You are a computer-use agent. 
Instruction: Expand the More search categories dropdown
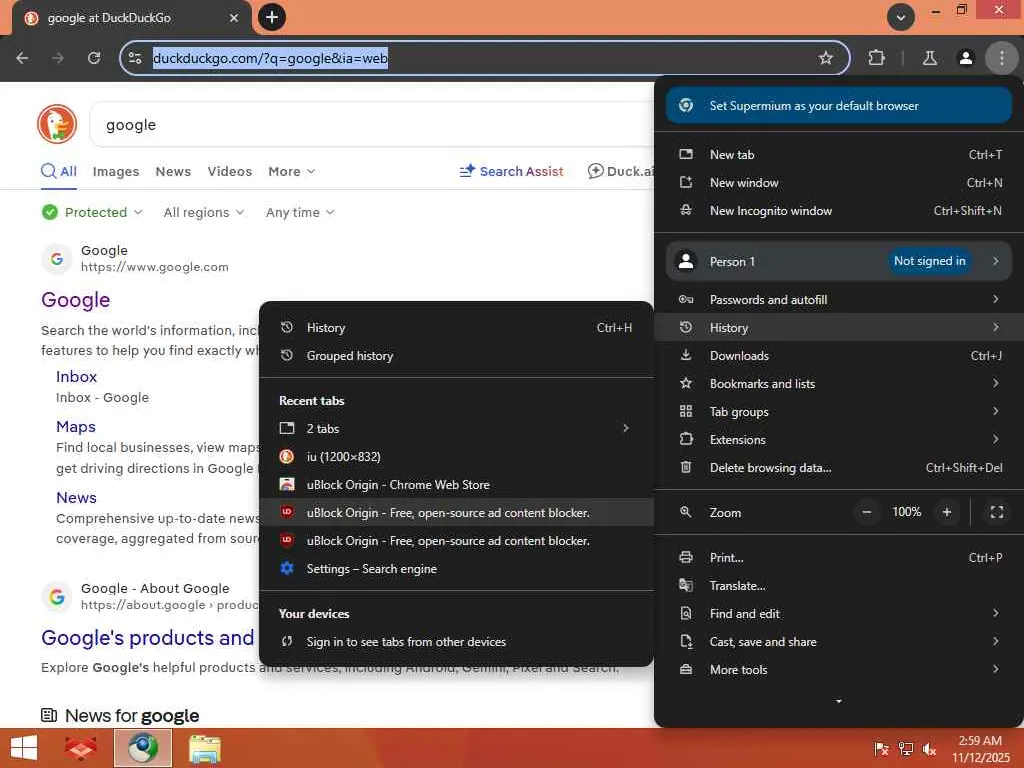[291, 171]
